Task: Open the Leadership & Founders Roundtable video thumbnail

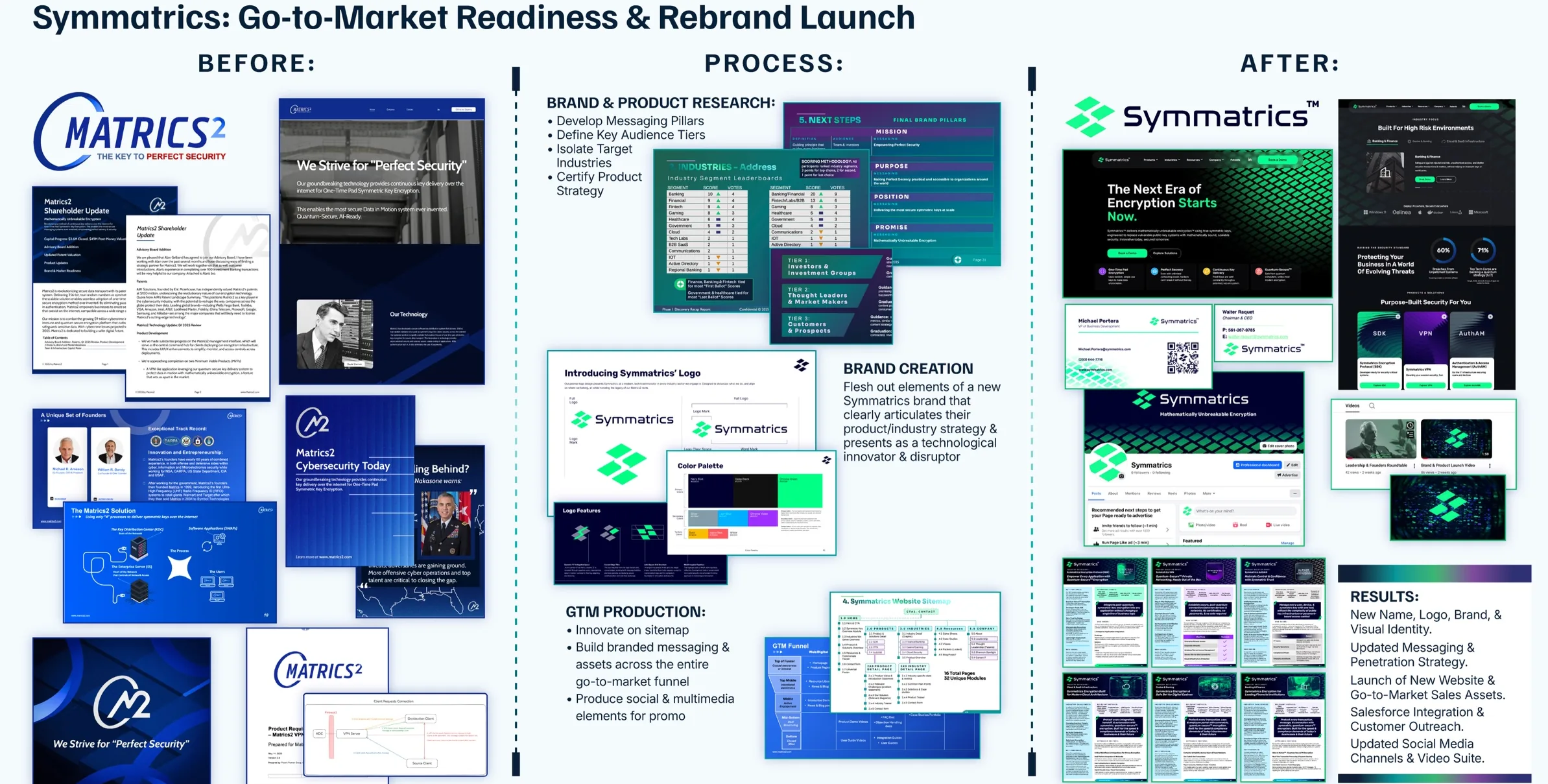Action: coord(1381,439)
